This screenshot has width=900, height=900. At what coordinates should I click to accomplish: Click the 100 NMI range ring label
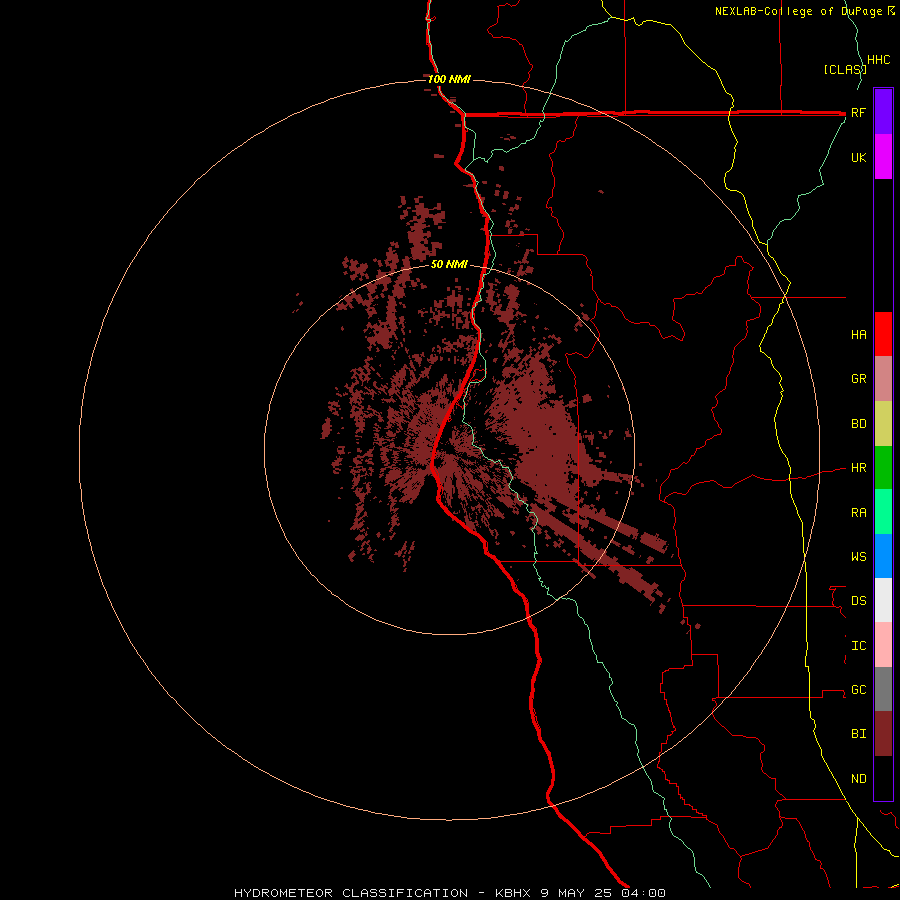449,79
